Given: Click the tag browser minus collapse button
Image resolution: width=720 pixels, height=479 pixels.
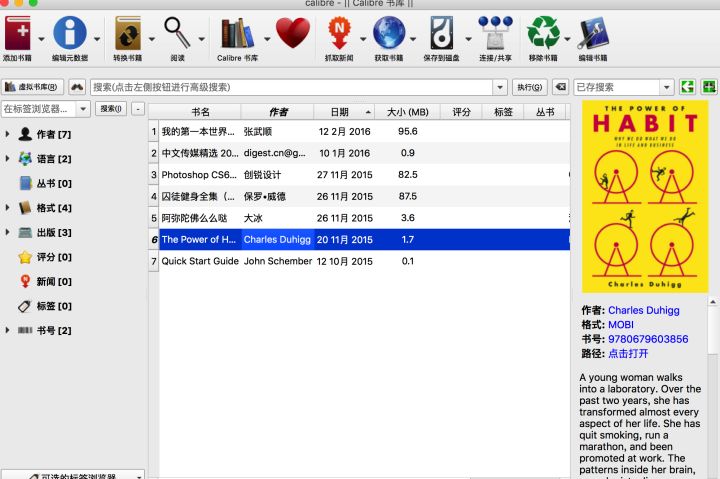Looking at the screenshot, I should 138,109.
